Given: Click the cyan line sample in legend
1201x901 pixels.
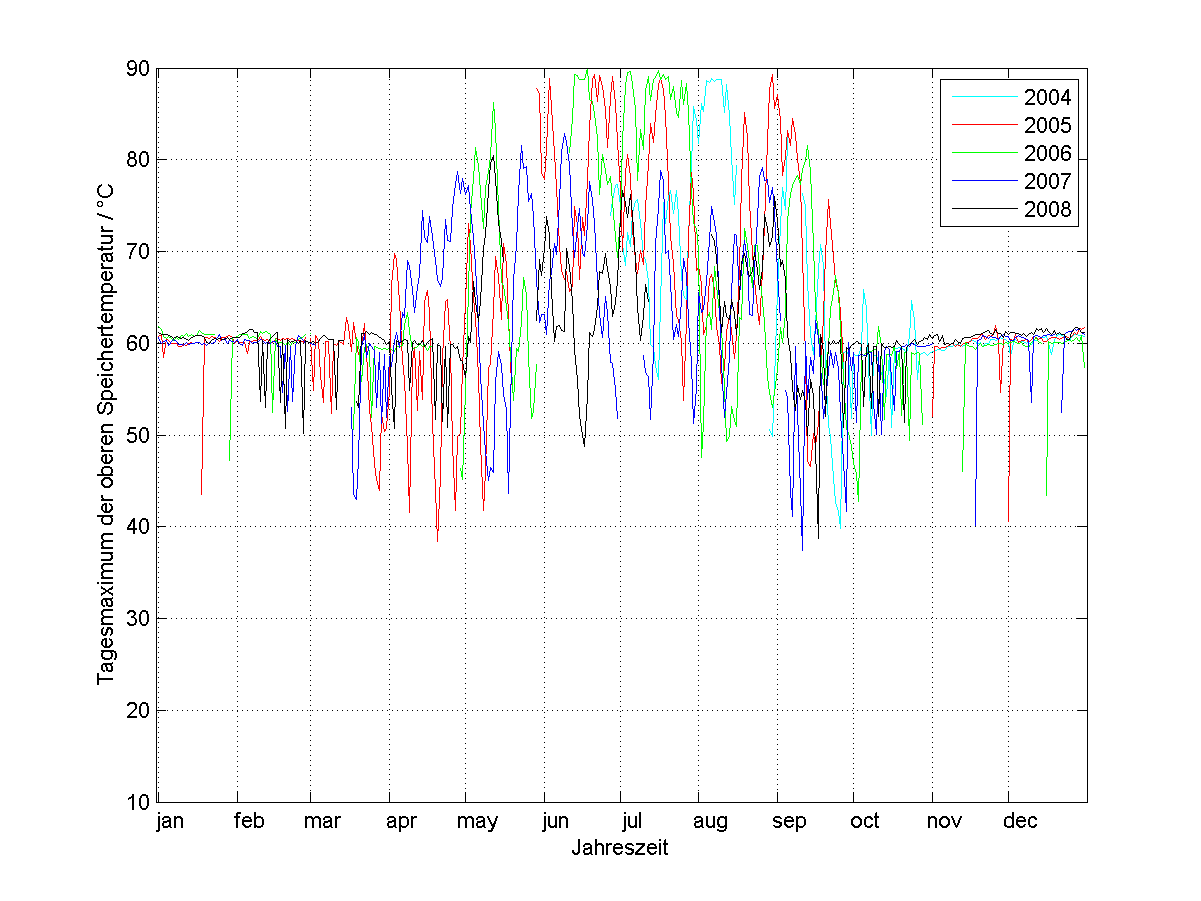Looking at the screenshot, I should (979, 98).
